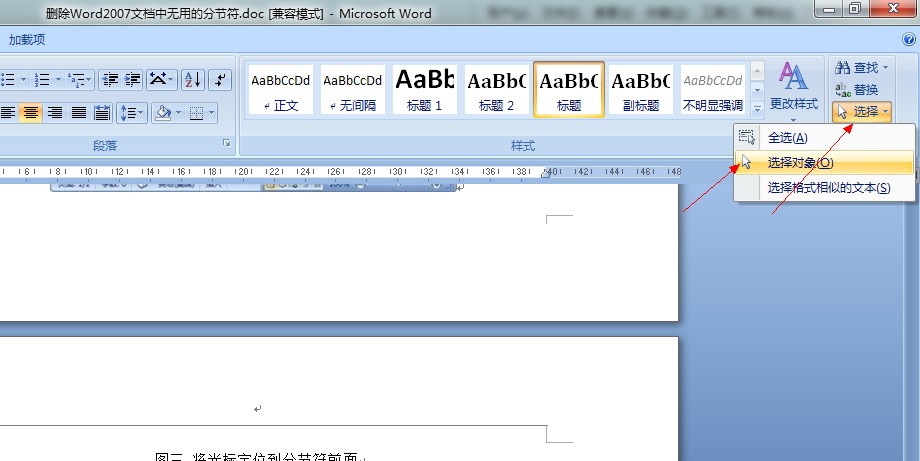This screenshot has width=920, height=461.
Task: Increase the paragraph indent
Action: coord(132,79)
